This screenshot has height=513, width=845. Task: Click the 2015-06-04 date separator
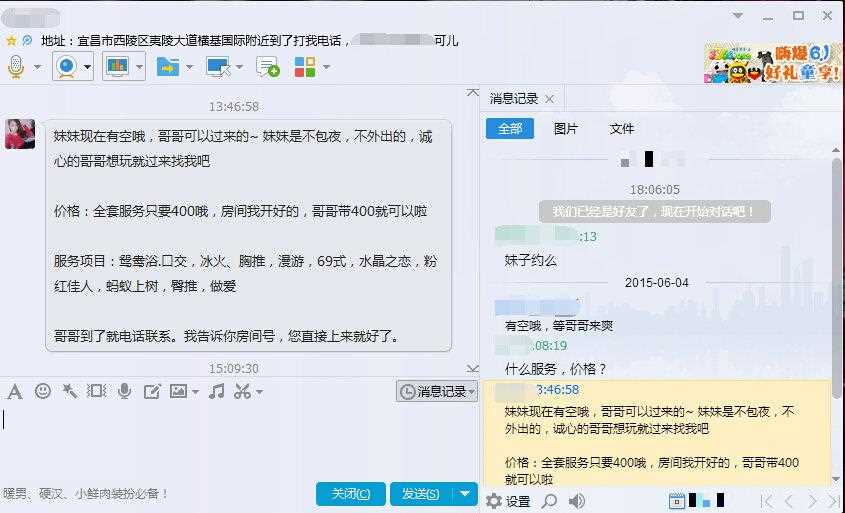[x=656, y=282]
